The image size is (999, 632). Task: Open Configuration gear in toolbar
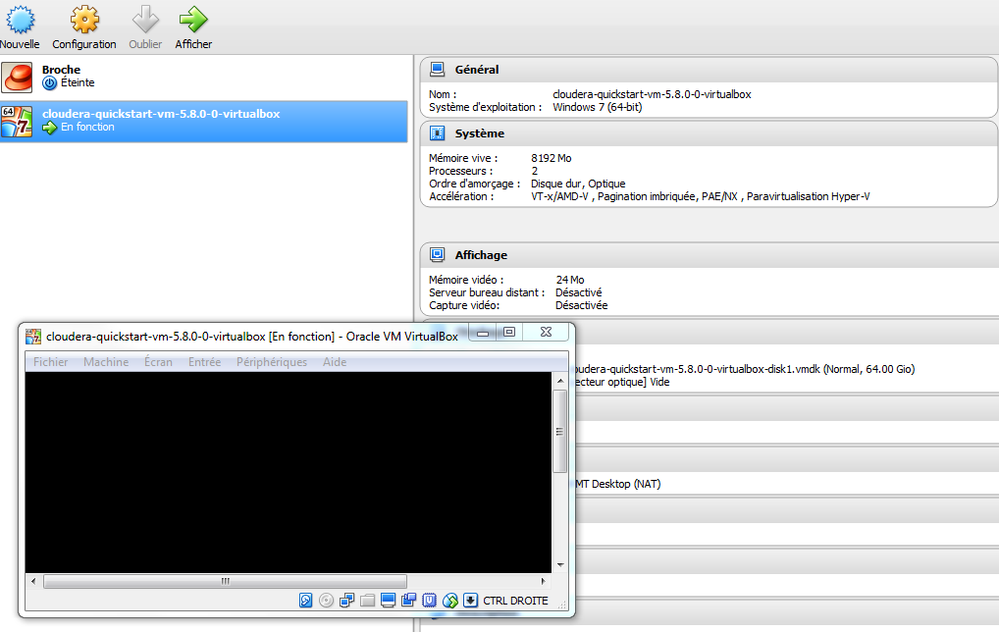tap(84, 20)
